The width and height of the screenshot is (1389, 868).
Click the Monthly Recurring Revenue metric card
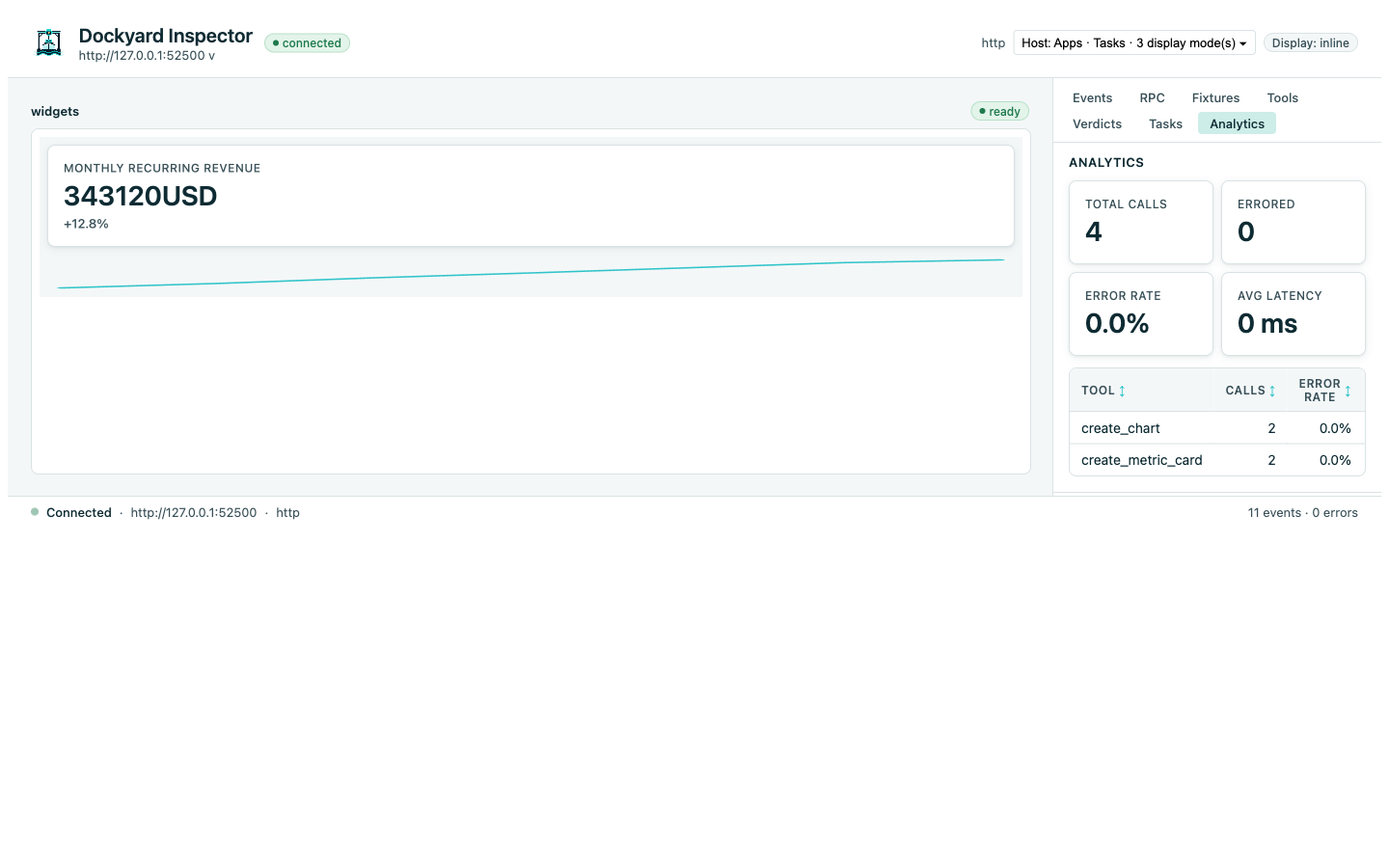click(x=531, y=196)
